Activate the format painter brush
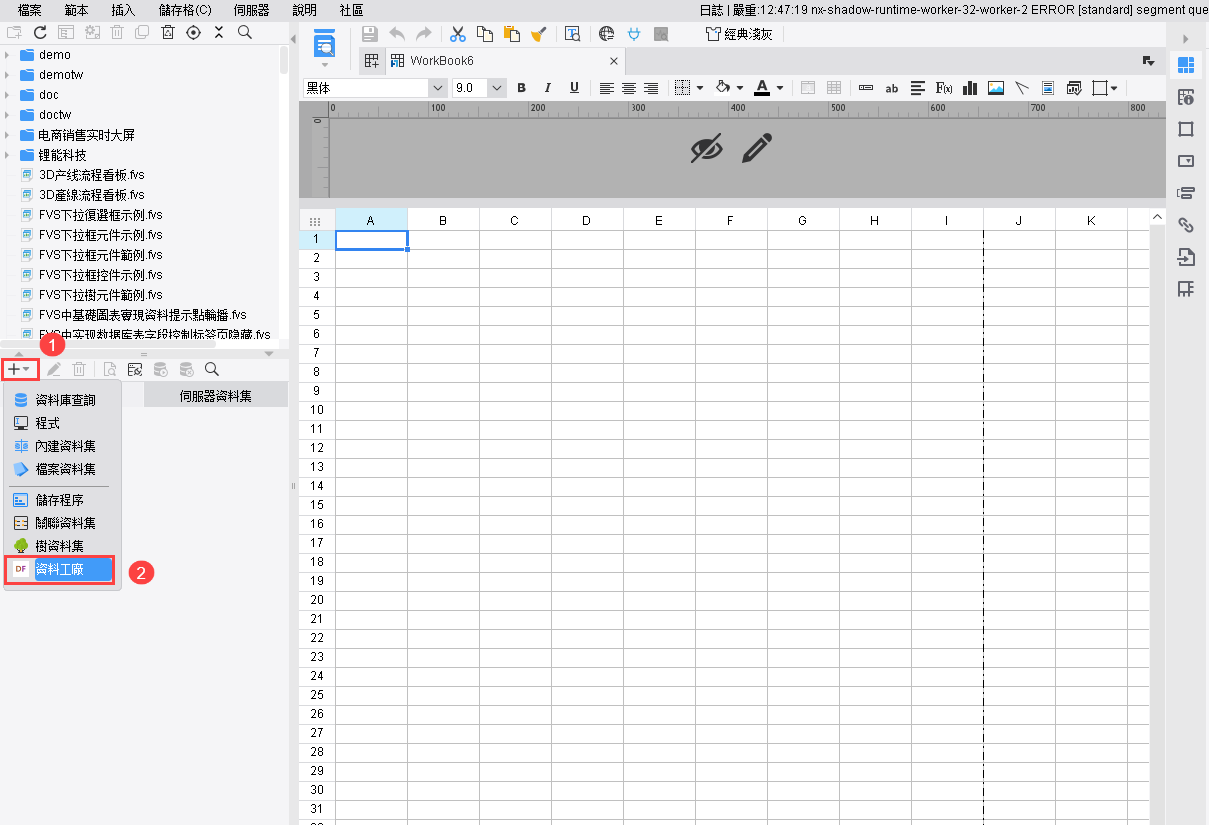 pos(538,34)
